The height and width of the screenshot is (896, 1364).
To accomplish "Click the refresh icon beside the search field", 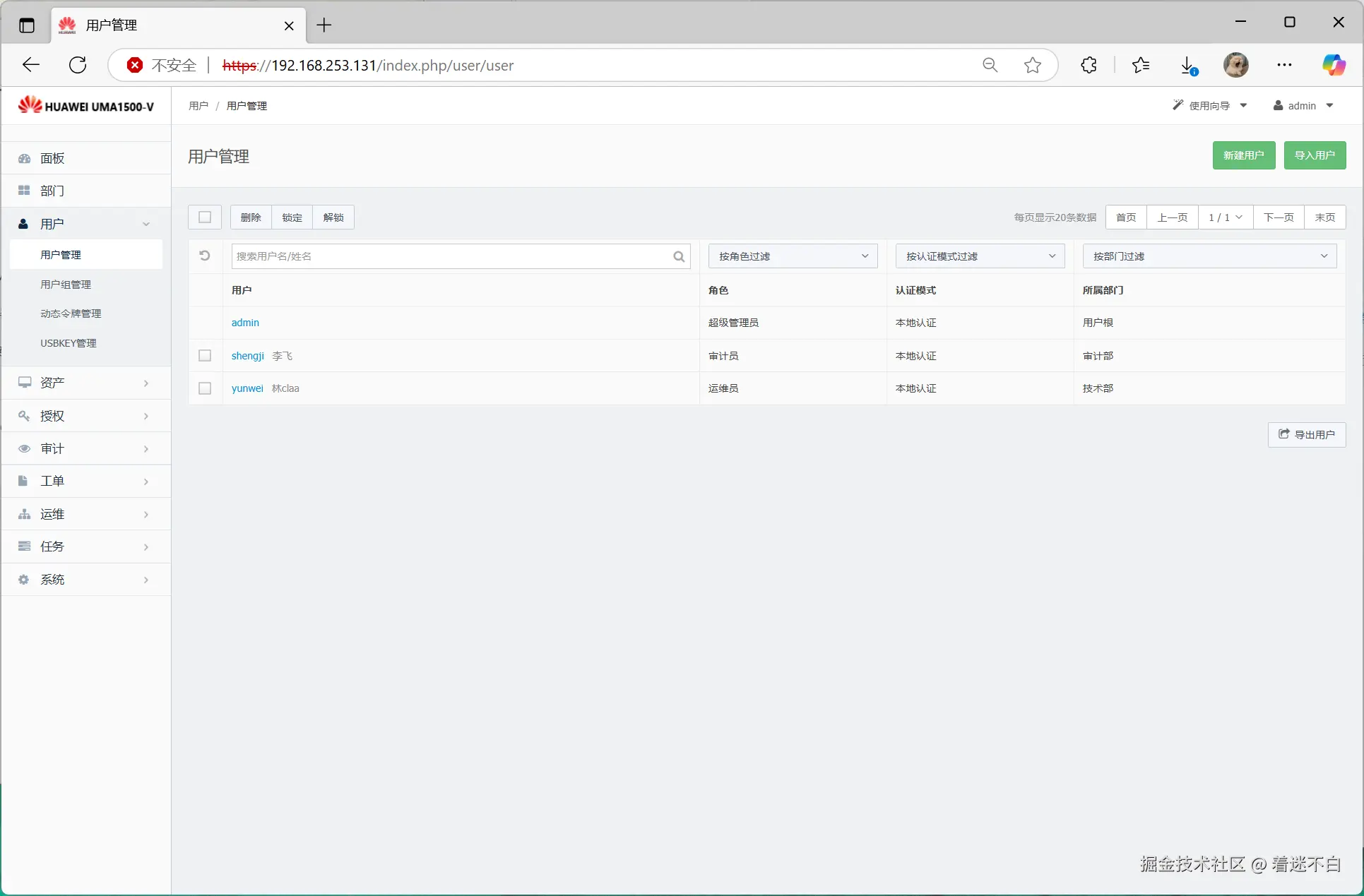I will 205,256.
